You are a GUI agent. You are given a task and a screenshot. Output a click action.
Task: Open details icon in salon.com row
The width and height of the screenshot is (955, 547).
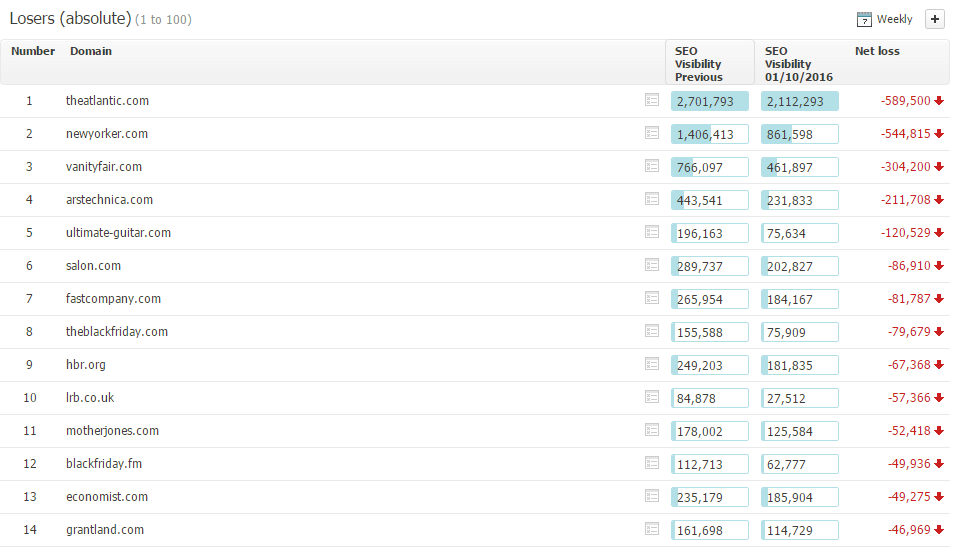click(x=652, y=265)
